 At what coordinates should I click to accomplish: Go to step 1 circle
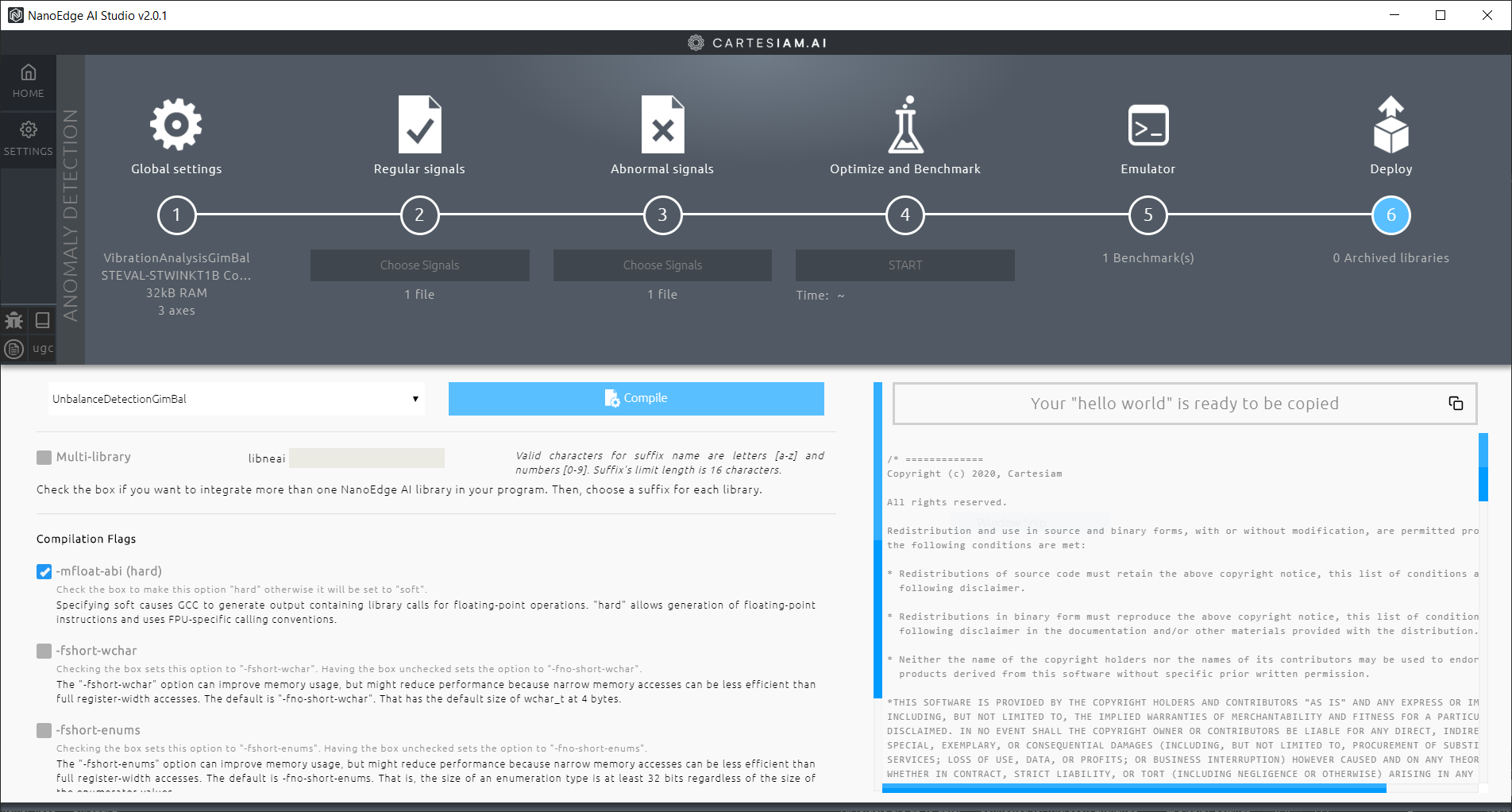tap(176, 215)
